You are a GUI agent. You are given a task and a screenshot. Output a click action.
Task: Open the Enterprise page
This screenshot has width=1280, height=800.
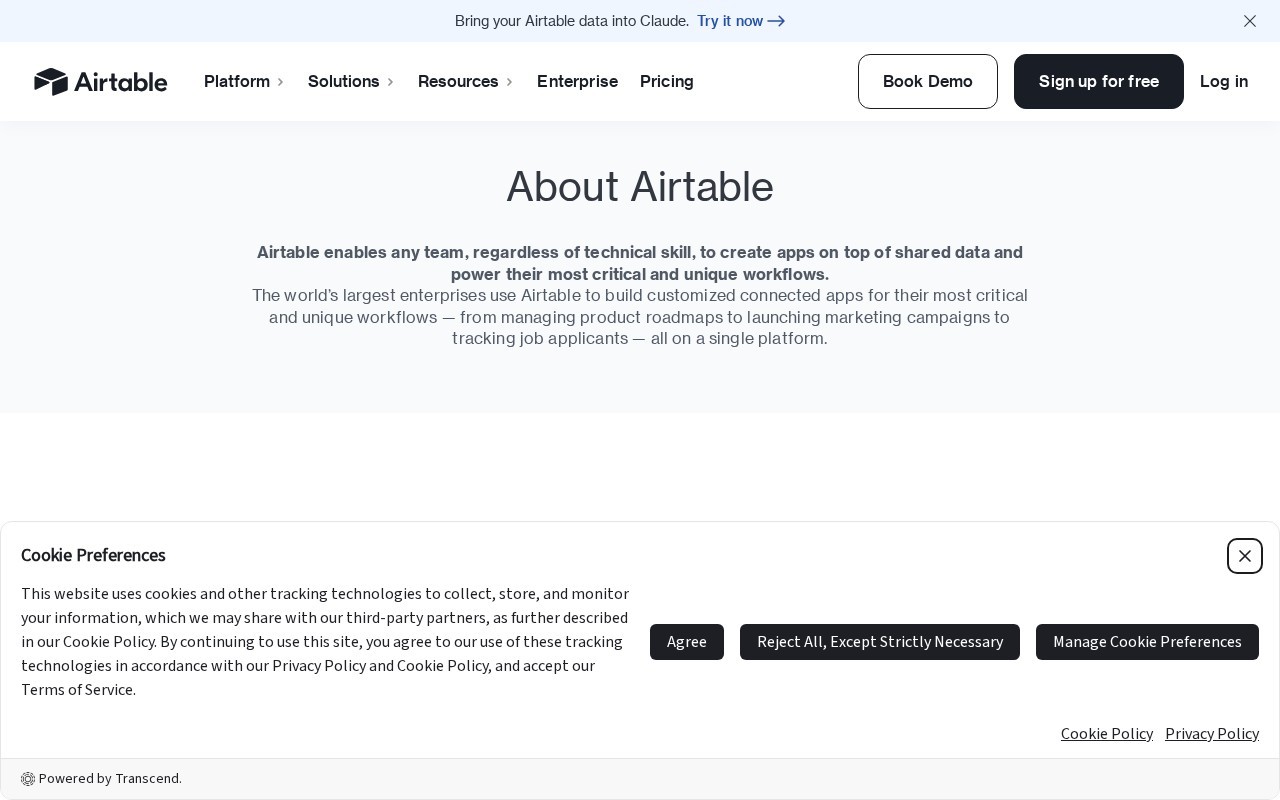(577, 82)
